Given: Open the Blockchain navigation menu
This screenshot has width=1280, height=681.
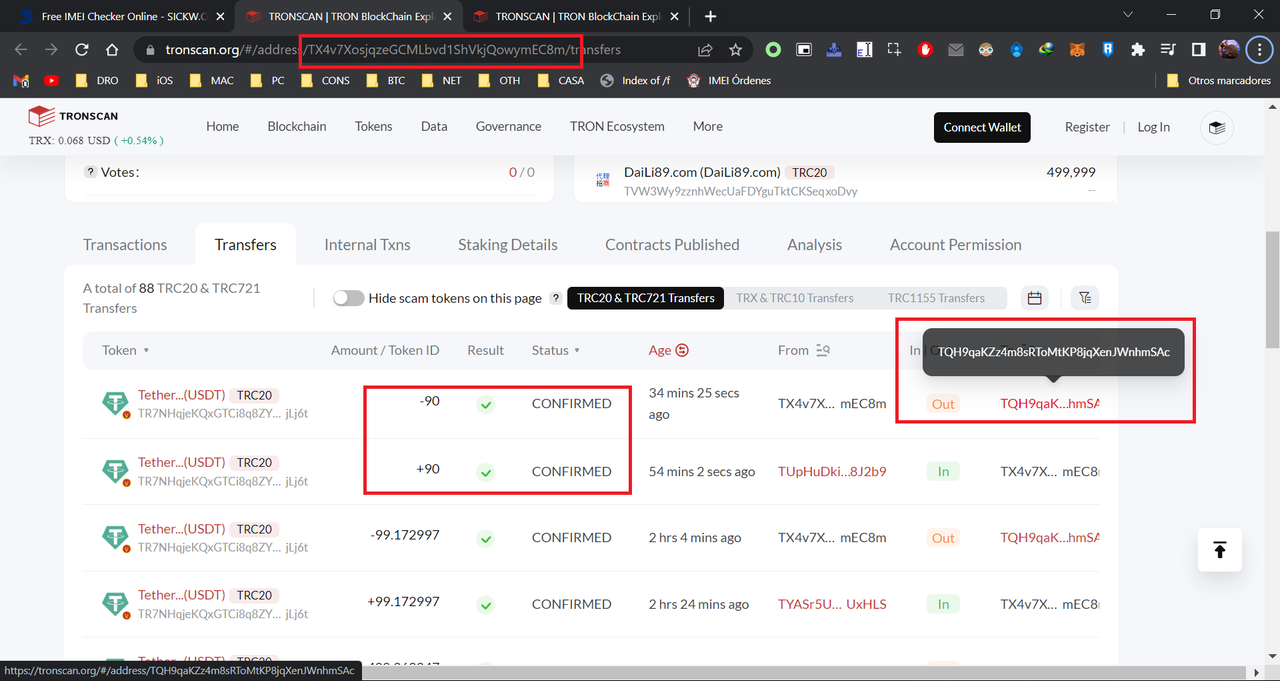Looking at the screenshot, I should [x=297, y=126].
